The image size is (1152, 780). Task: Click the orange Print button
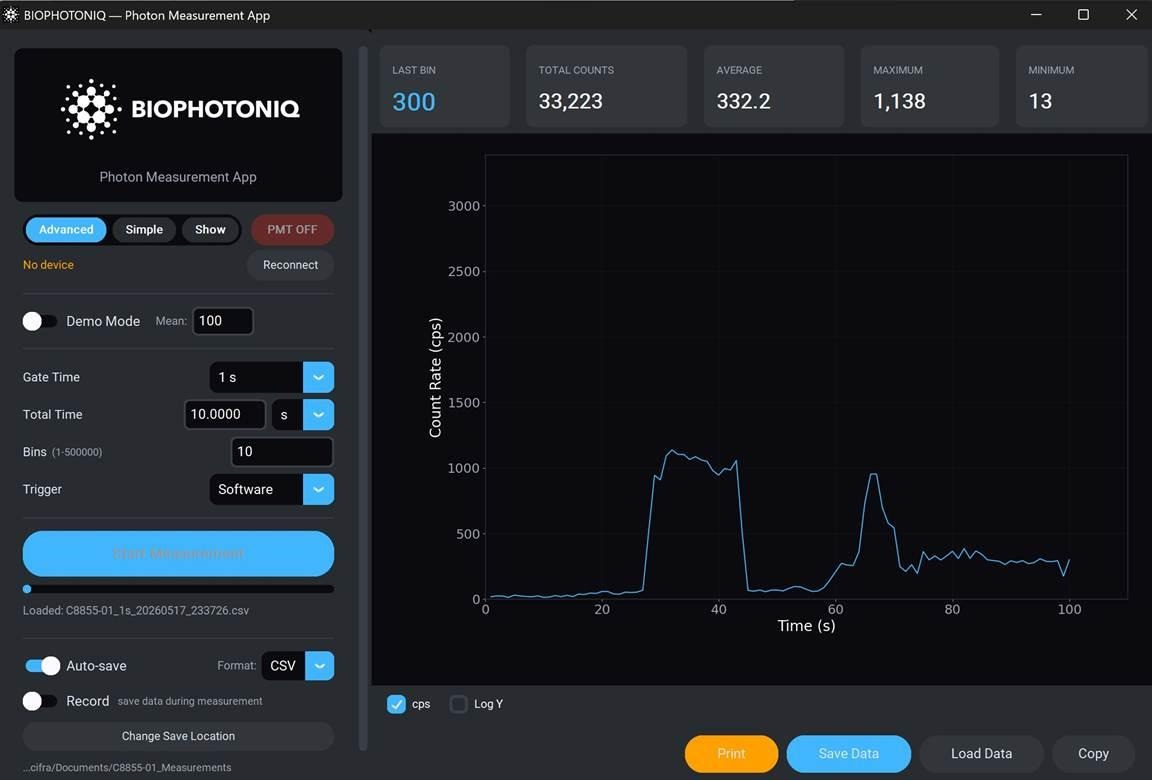click(731, 754)
